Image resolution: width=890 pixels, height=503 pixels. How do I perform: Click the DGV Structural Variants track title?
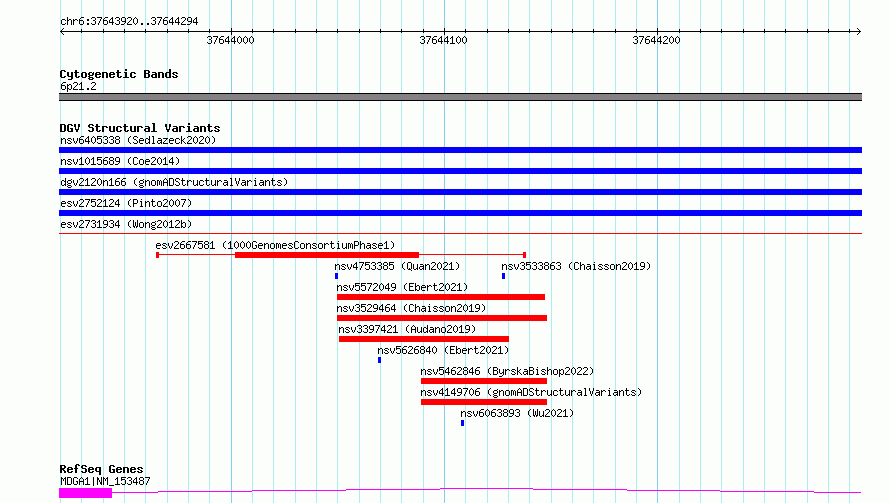point(140,128)
